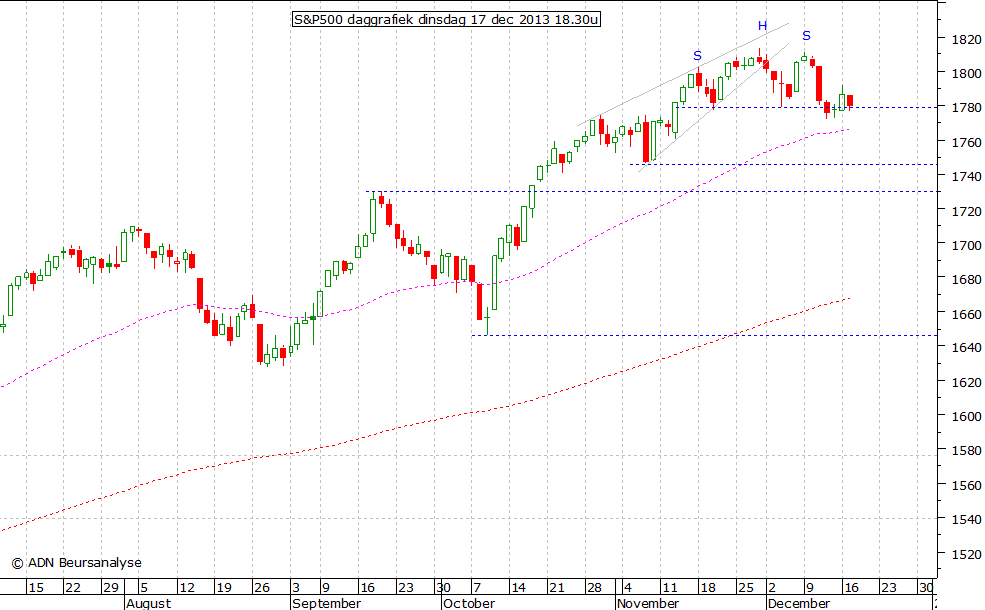This screenshot has height=610, width=985.
Task: Click the '2' date label above December
Action: [773, 588]
